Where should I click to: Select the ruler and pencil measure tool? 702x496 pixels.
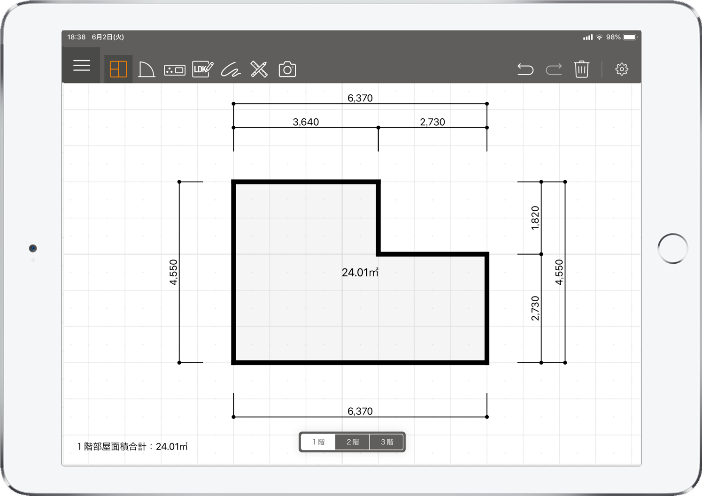click(259, 69)
